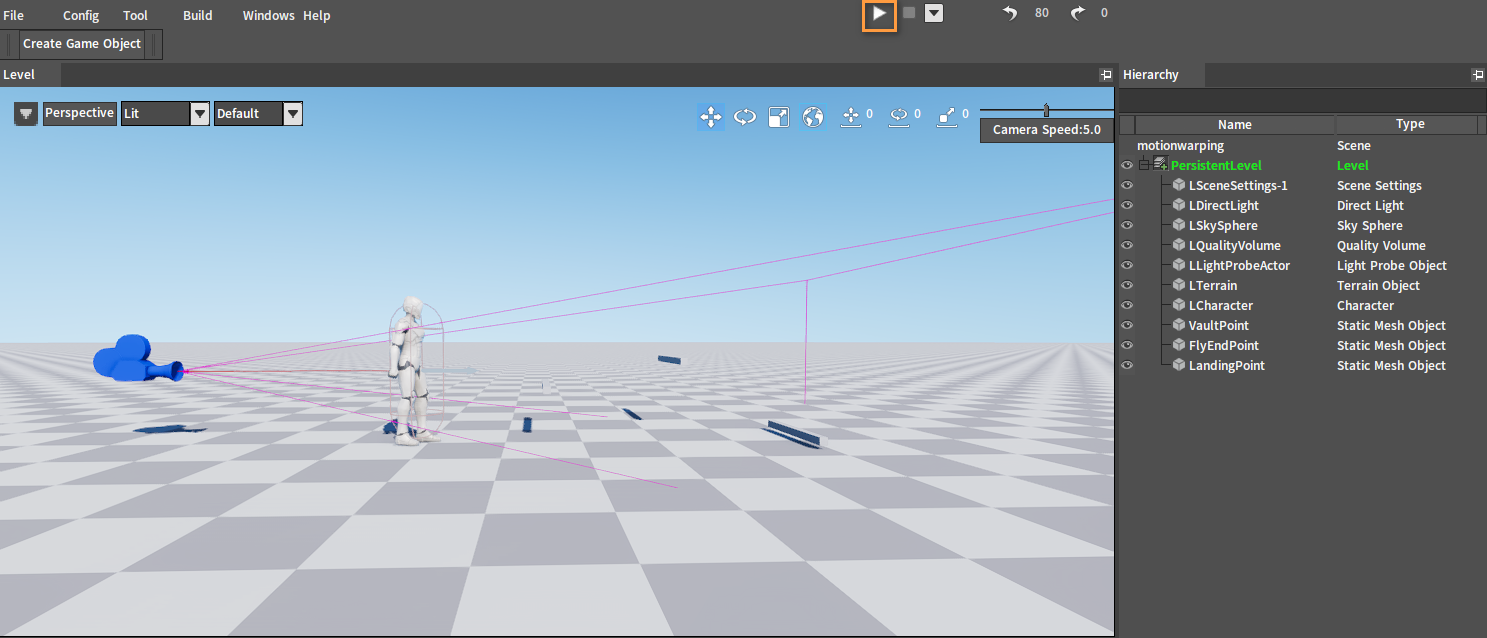Collapse the PersistentLevel tree node
This screenshot has width=1487, height=638.
tap(1145, 165)
